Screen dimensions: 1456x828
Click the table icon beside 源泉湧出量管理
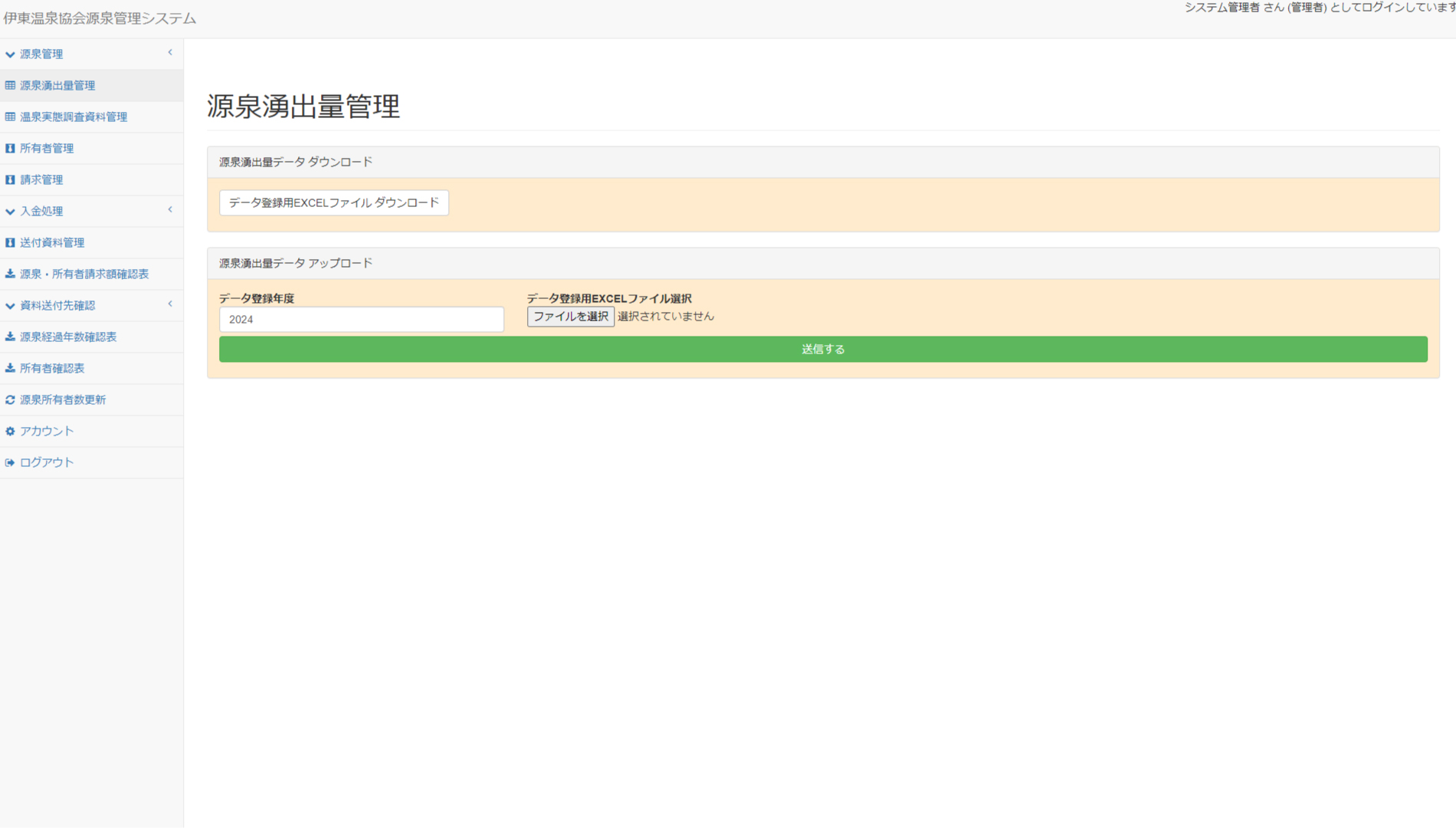coord(9,85)
